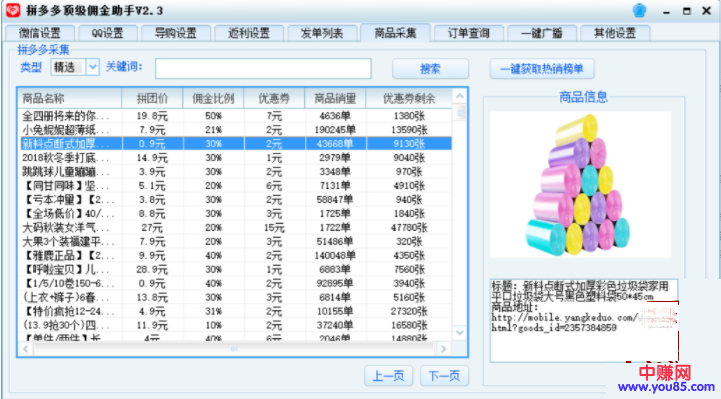Click sales cell 37240单
This screenshot has width=721, height=399.
(335, 325)
